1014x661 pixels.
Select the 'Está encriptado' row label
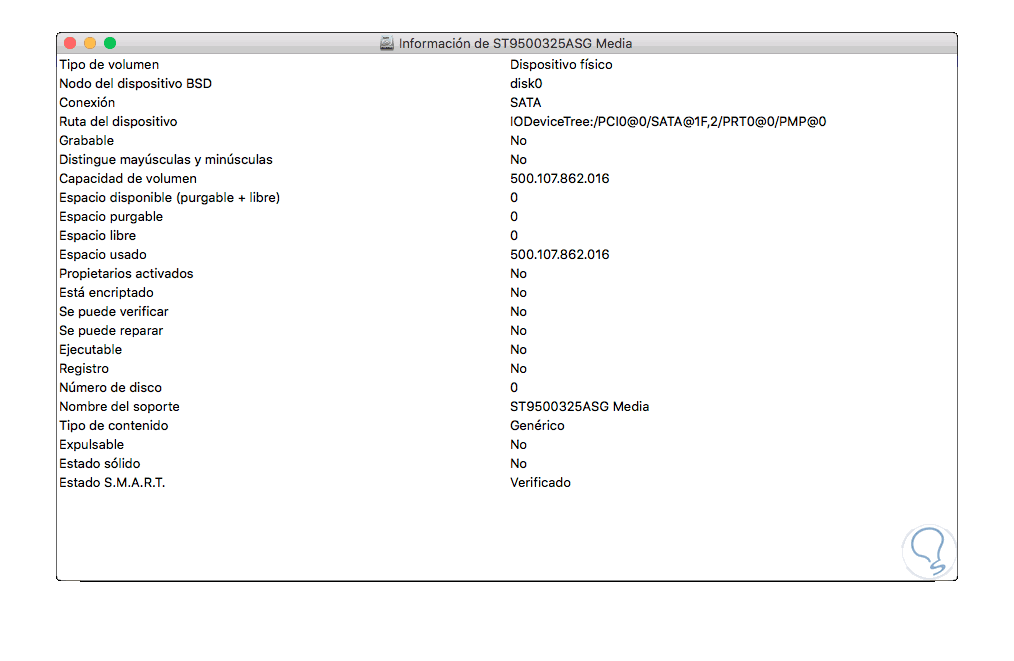[x=106, y=292]
